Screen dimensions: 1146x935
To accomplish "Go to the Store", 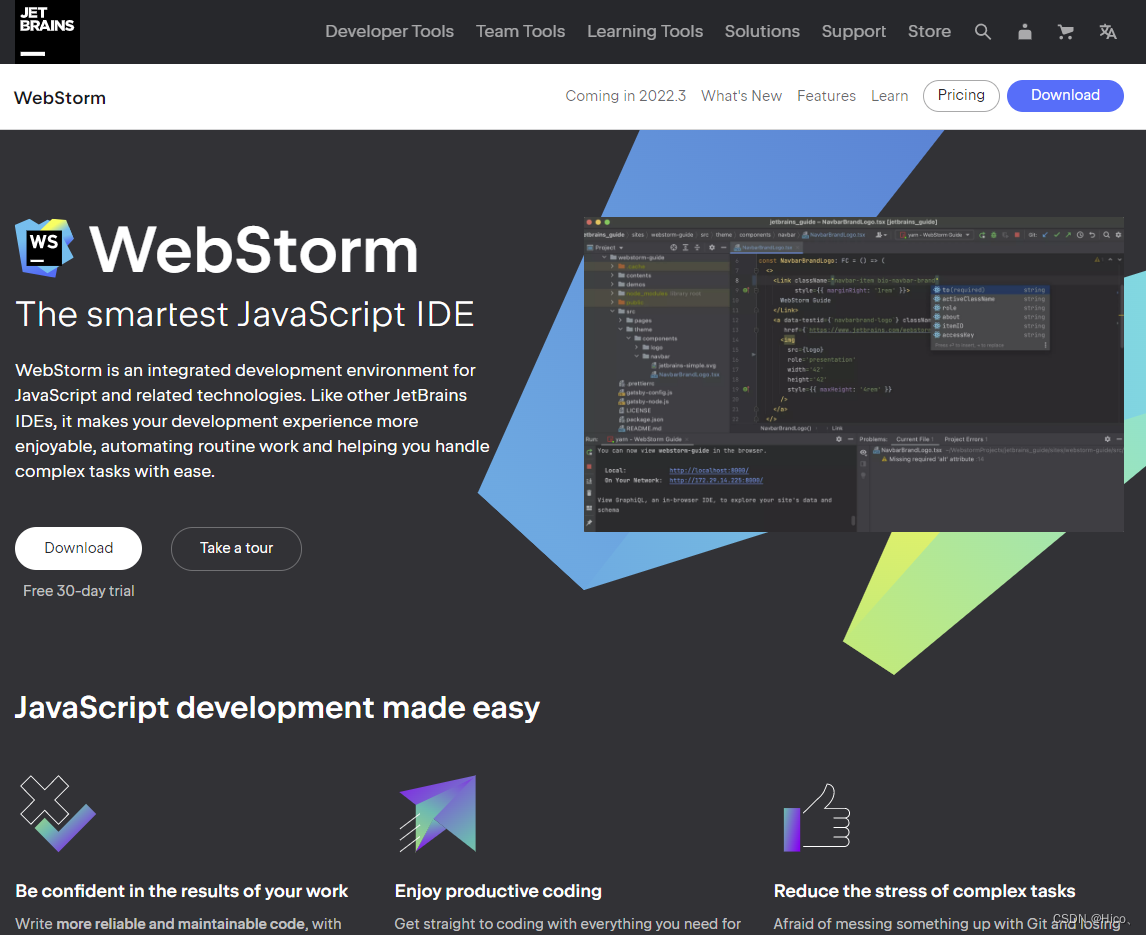I will [929, 31].
